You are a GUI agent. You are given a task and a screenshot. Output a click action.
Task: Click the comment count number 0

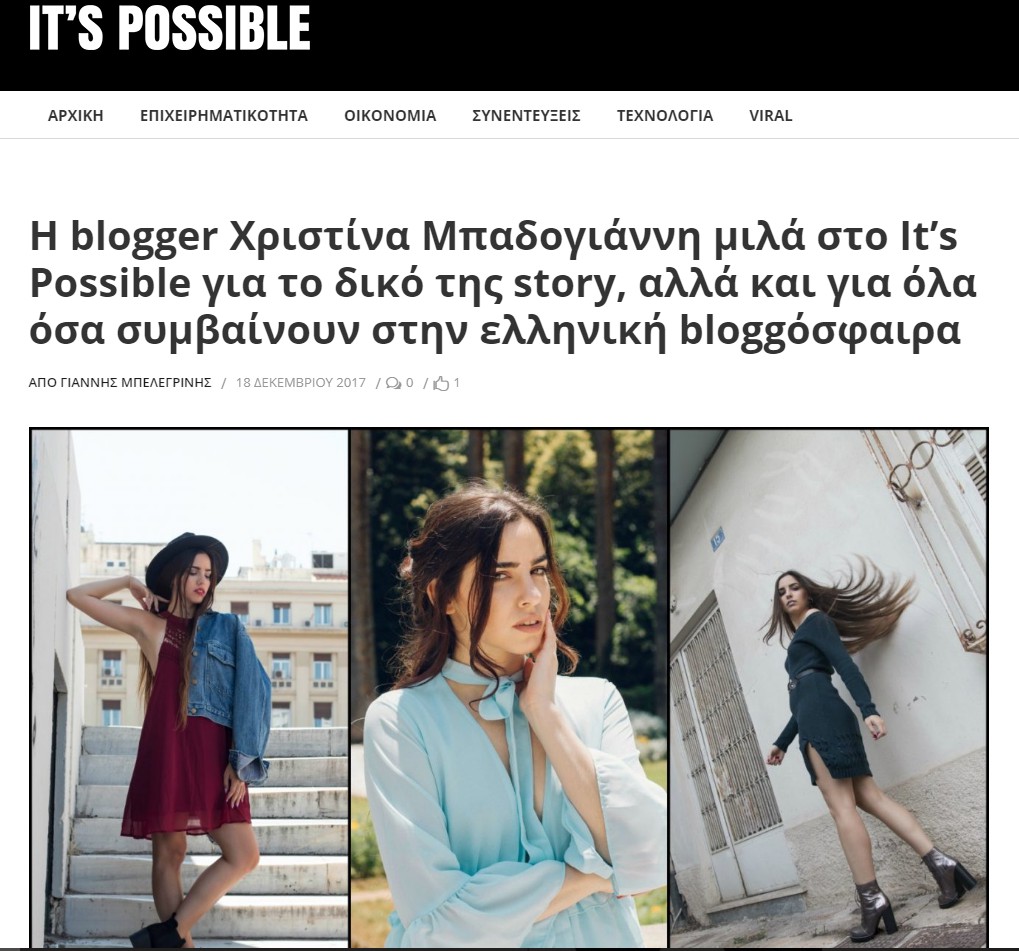[x=409, y=383]
